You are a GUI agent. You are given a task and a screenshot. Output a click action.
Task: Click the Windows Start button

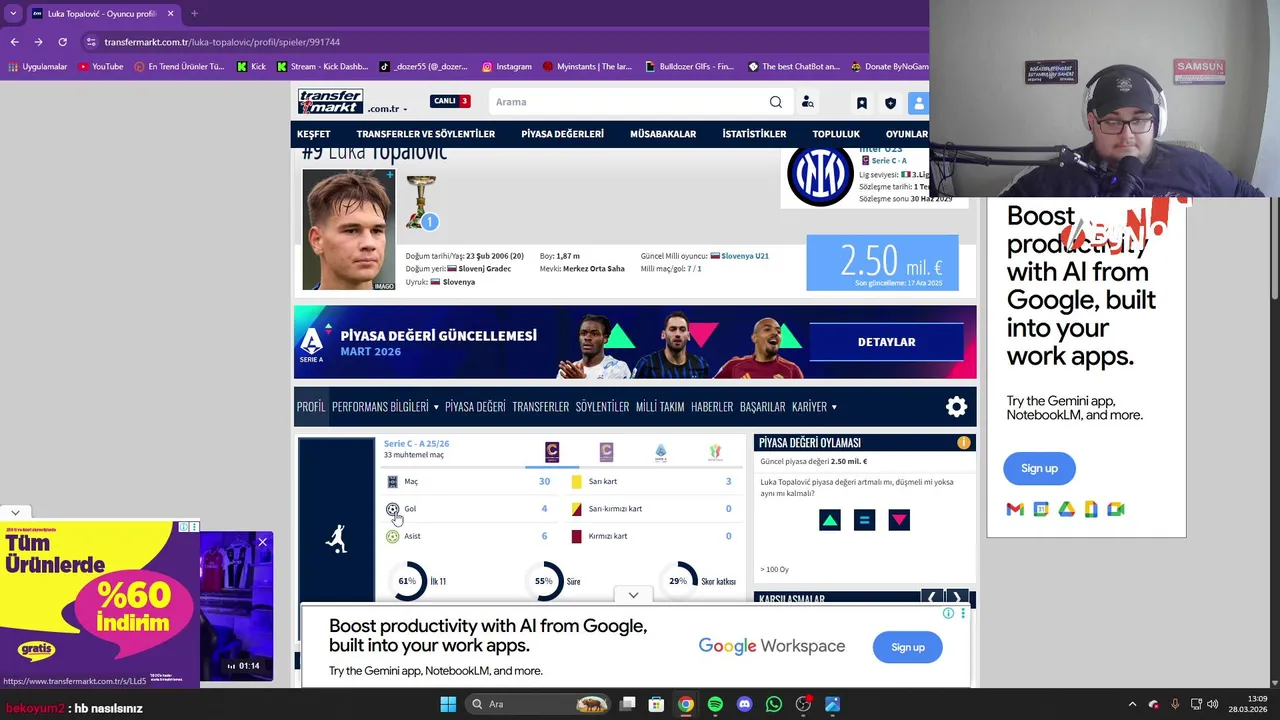(448, 704)
